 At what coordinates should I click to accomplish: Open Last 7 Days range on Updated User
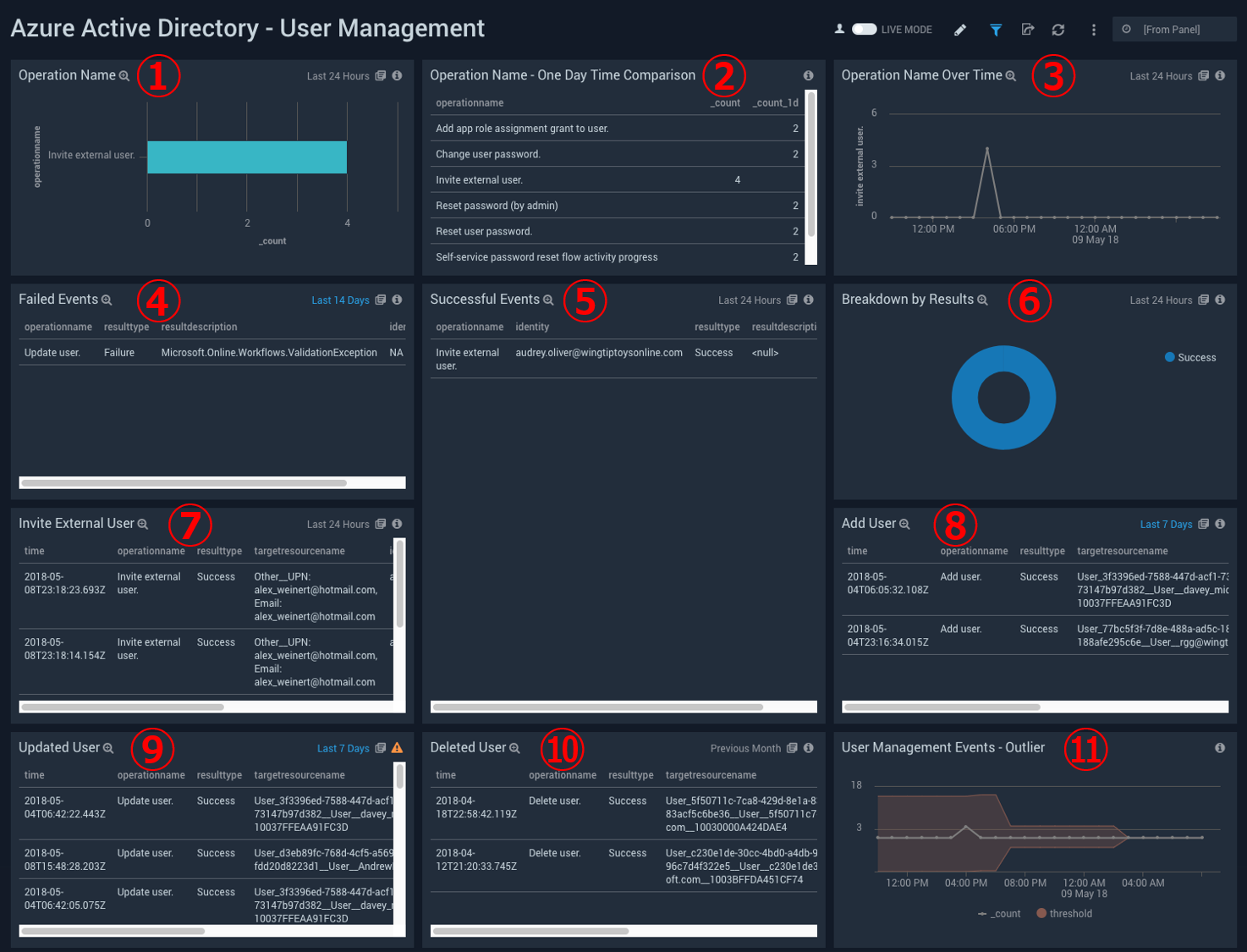(343, 749)
